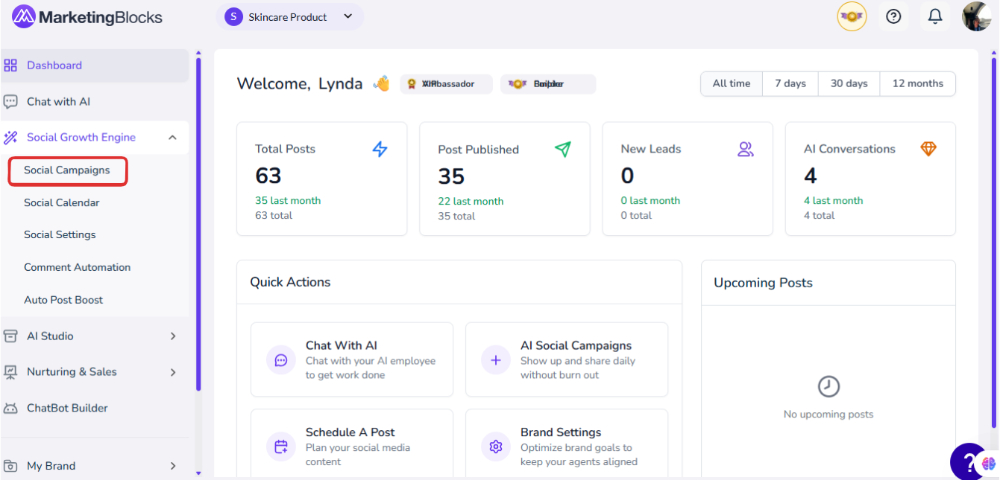Collapse the Social Growth Engine menu
The width and height of the screenshot is (1000, 480).
[x=172, y=138]
